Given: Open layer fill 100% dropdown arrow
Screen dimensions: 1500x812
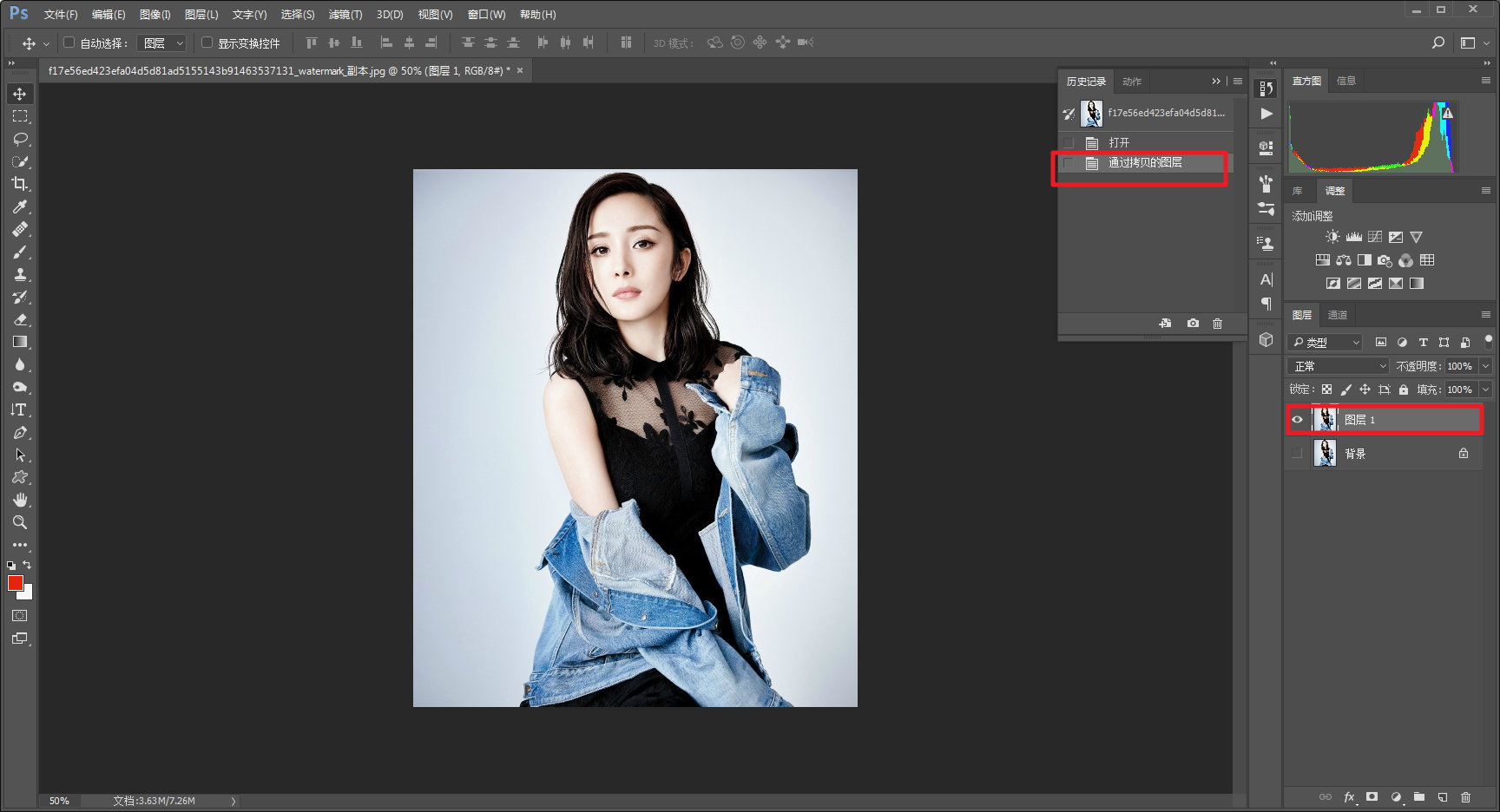Looking at the screenshot, I should pyautogui.click(x=1485, y=390).
